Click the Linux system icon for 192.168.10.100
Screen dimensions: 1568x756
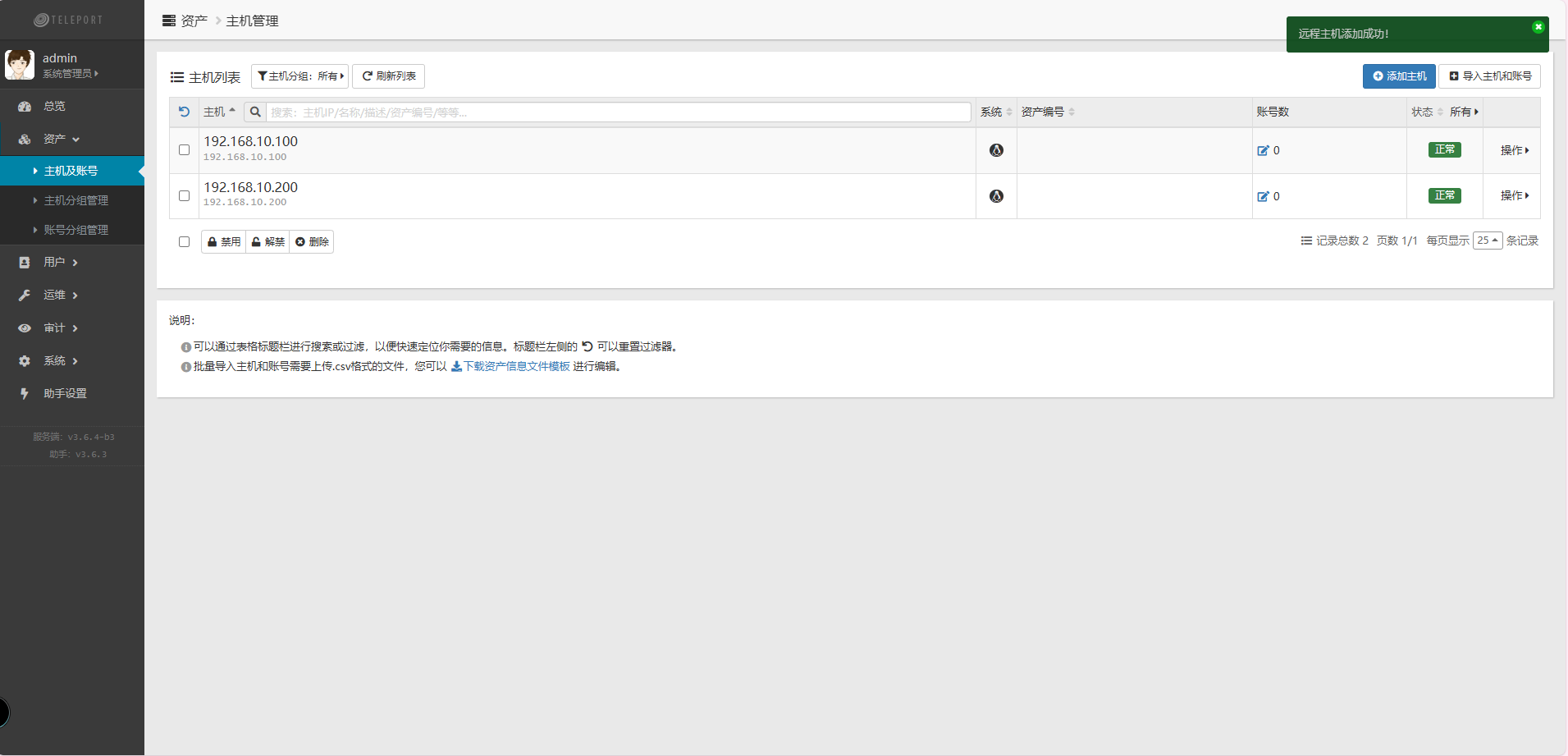[996, 150]
